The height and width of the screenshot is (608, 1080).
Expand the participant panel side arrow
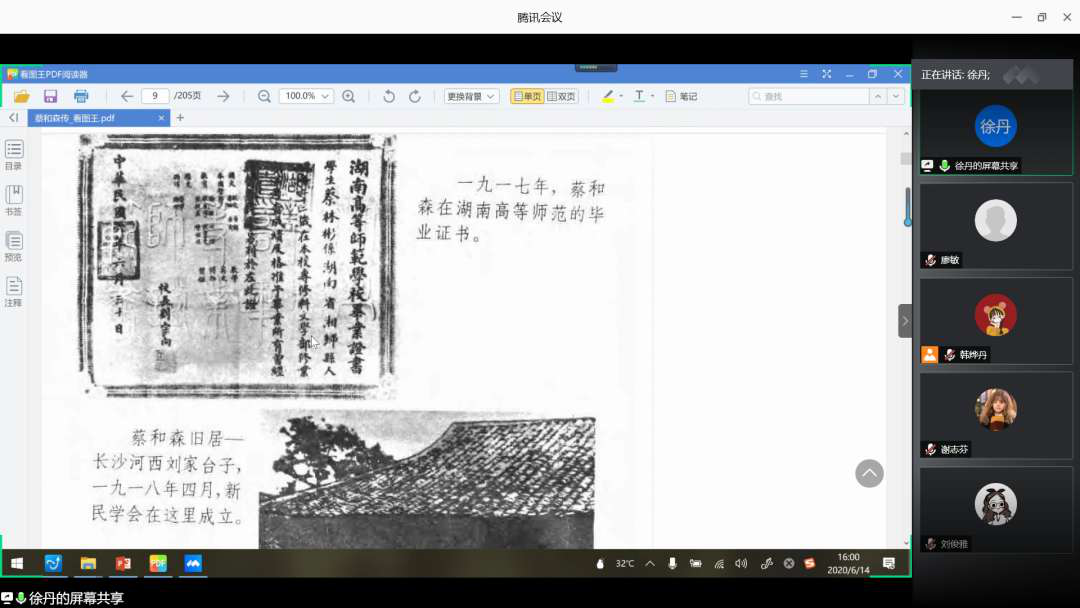coord(905,321)
